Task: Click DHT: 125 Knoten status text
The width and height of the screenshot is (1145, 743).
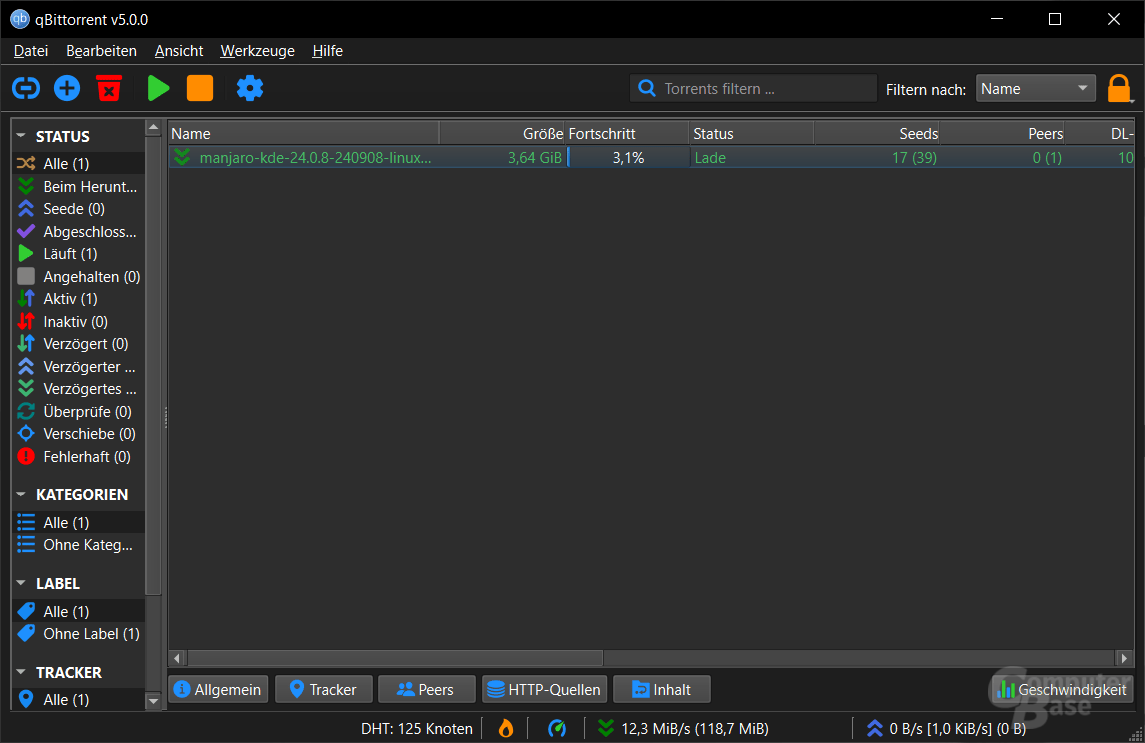Action: 416,728
